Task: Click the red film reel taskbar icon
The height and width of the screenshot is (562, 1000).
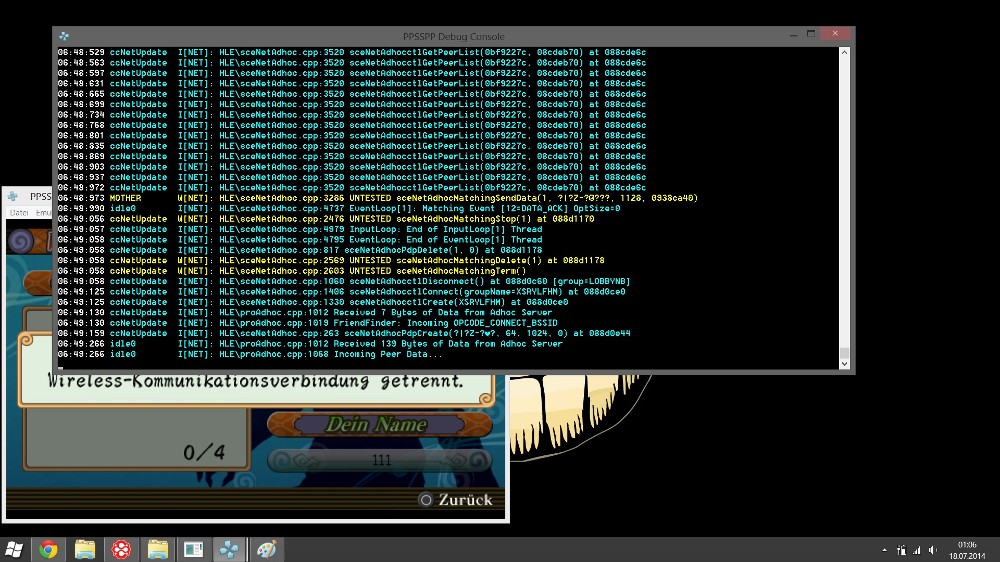Action: pos(121,549)
